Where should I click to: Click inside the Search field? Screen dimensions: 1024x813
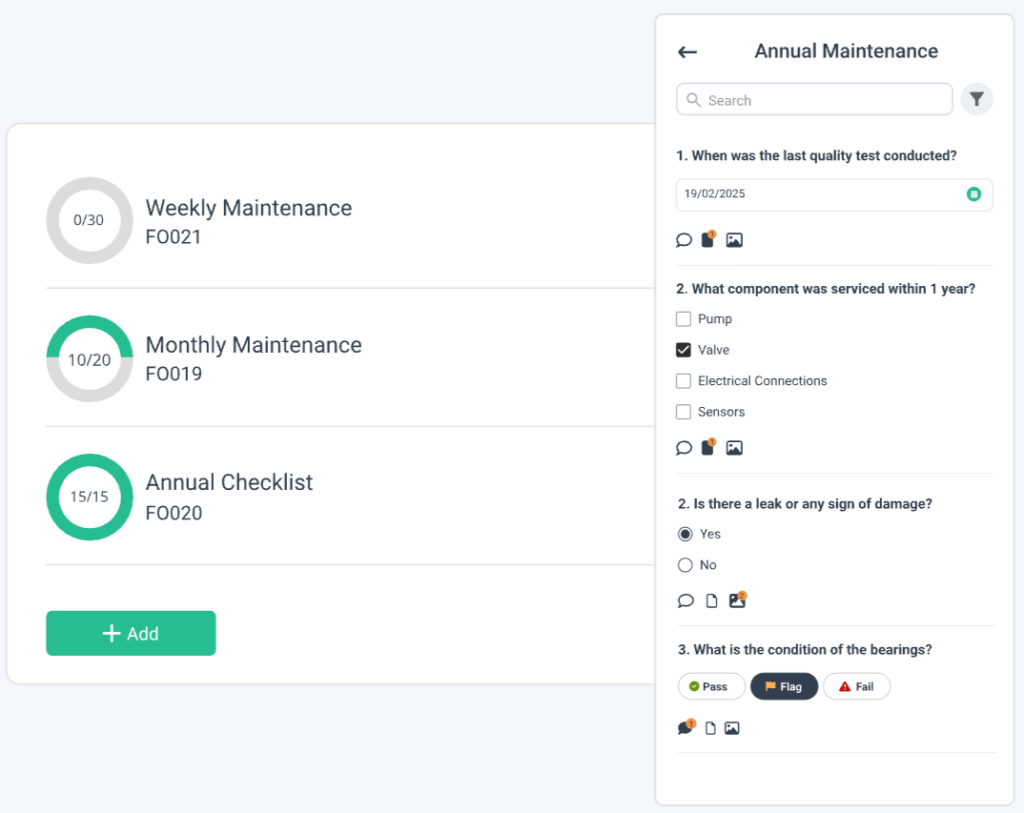coord(813,99)
